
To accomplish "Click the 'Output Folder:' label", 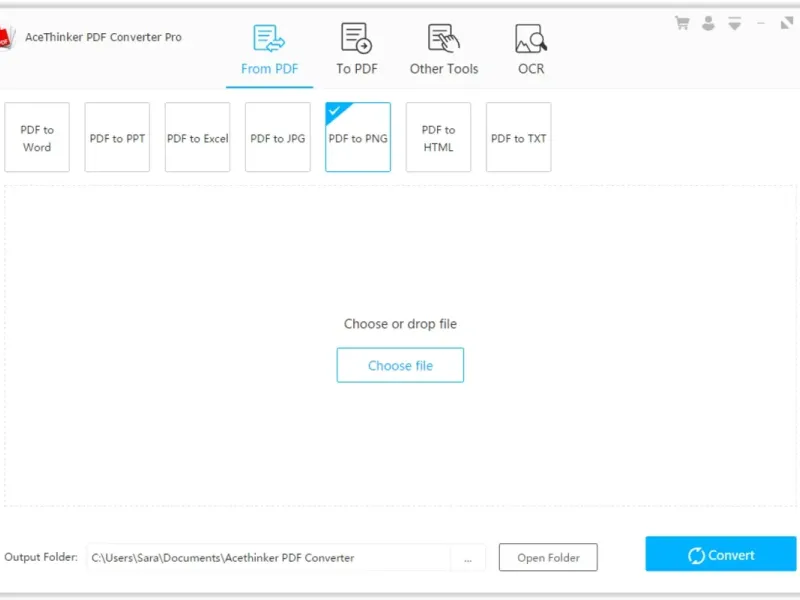I will 41,557.
